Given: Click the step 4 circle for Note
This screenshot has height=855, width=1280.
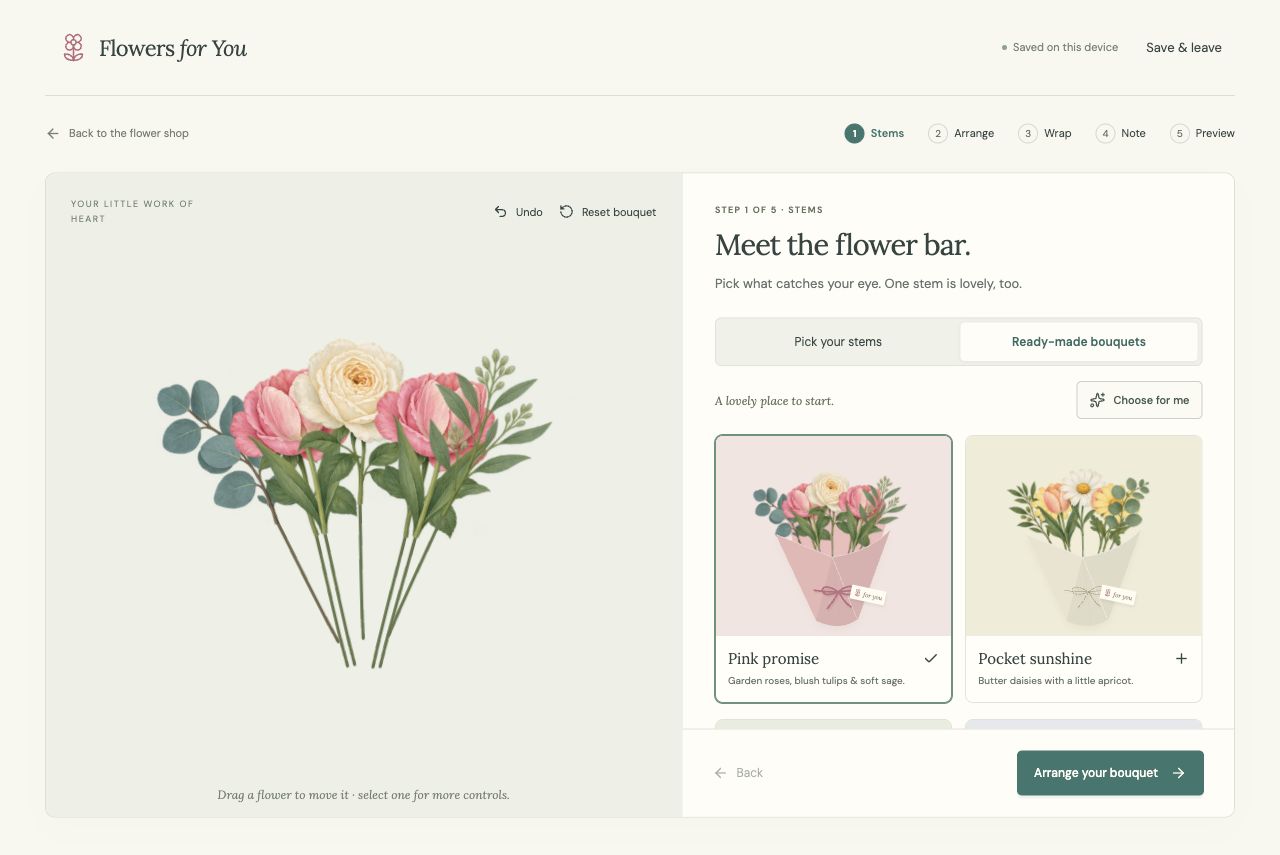Looking at the screenshot, I should coord(1105,133).
